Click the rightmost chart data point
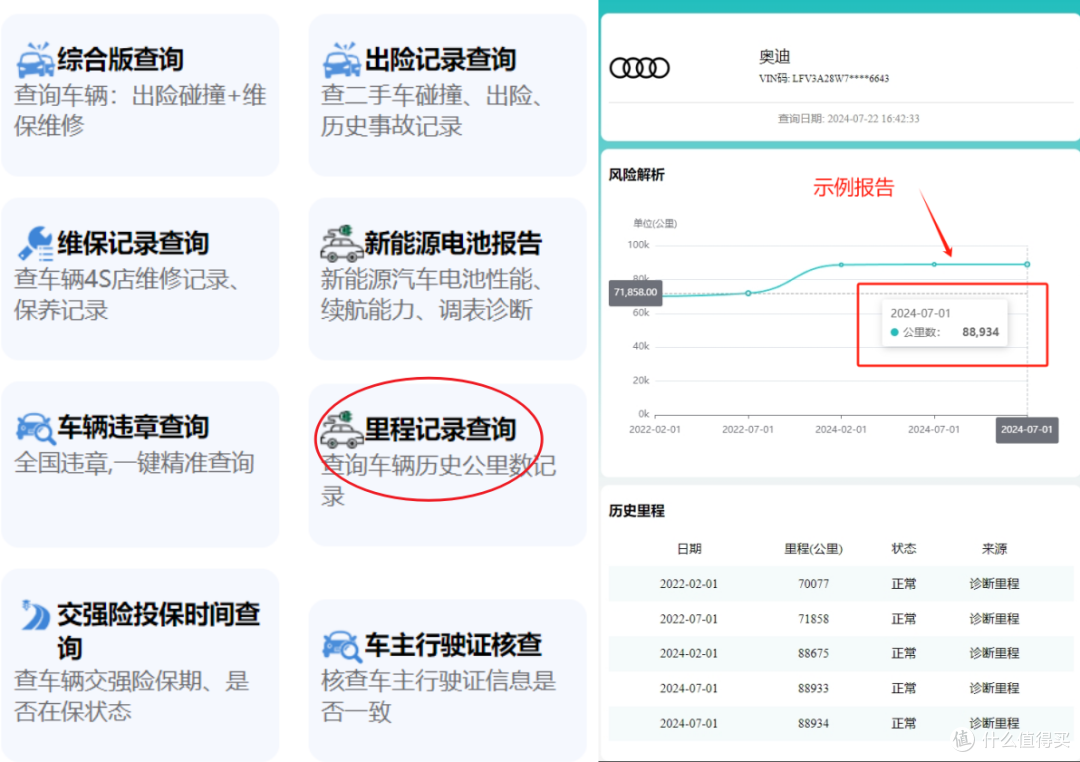 click(1027, 265)
